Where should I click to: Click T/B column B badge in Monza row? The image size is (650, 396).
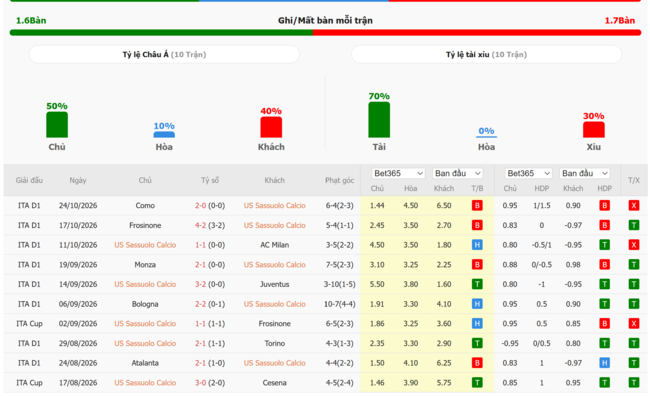477,265
